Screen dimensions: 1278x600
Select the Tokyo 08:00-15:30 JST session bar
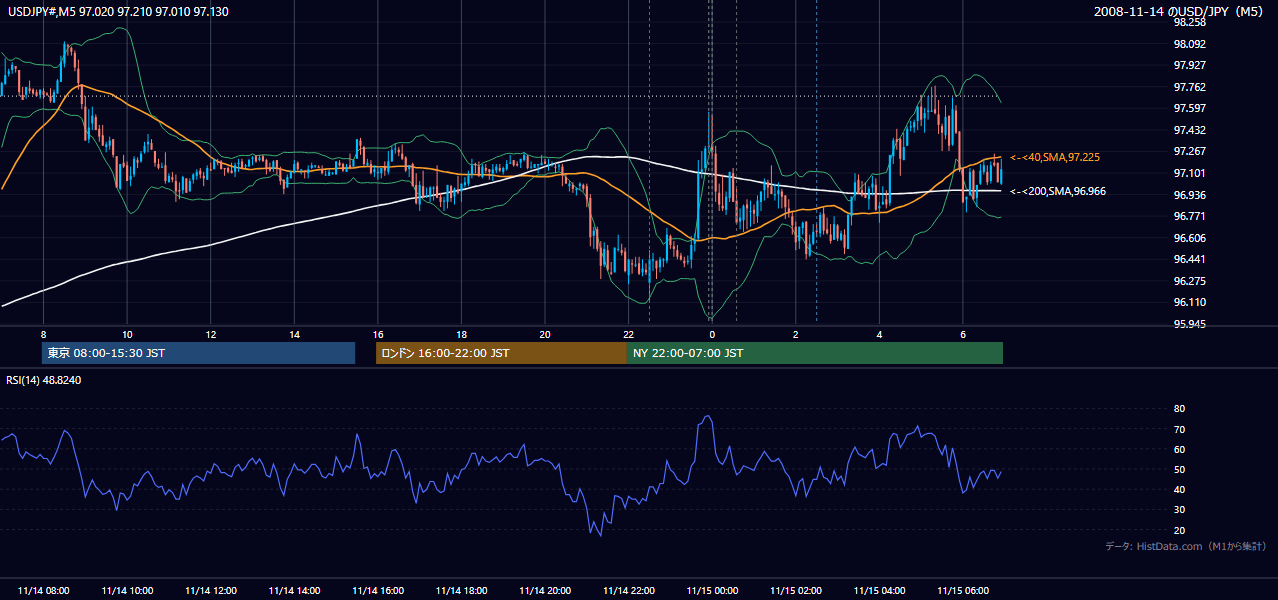pos(198,353)
